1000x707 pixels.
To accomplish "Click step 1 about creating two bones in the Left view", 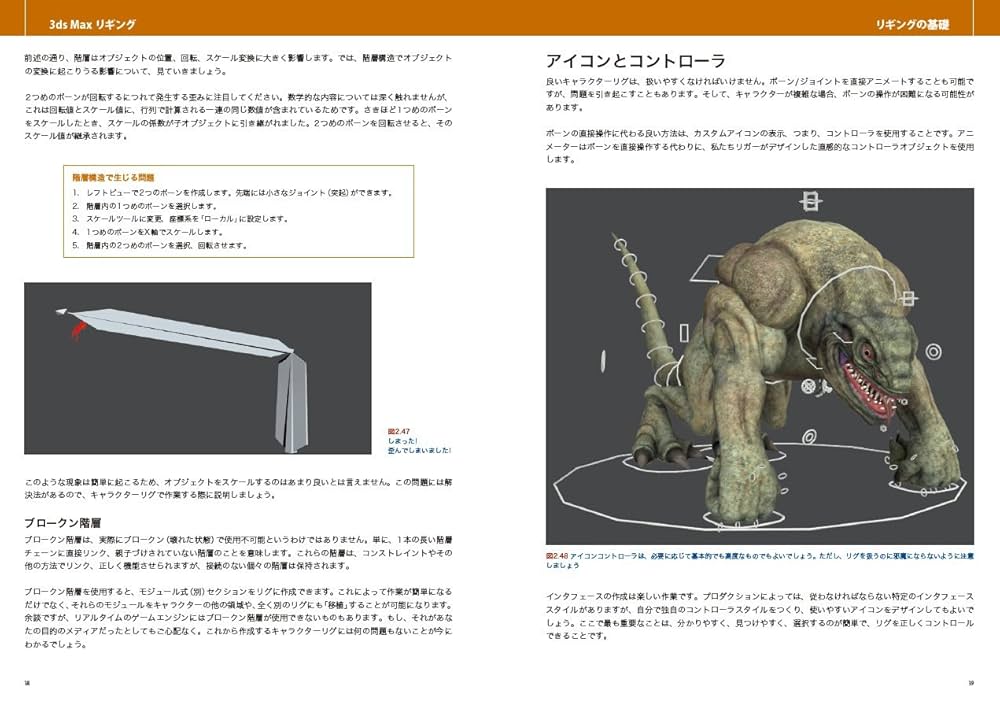I will click(233, 193).
